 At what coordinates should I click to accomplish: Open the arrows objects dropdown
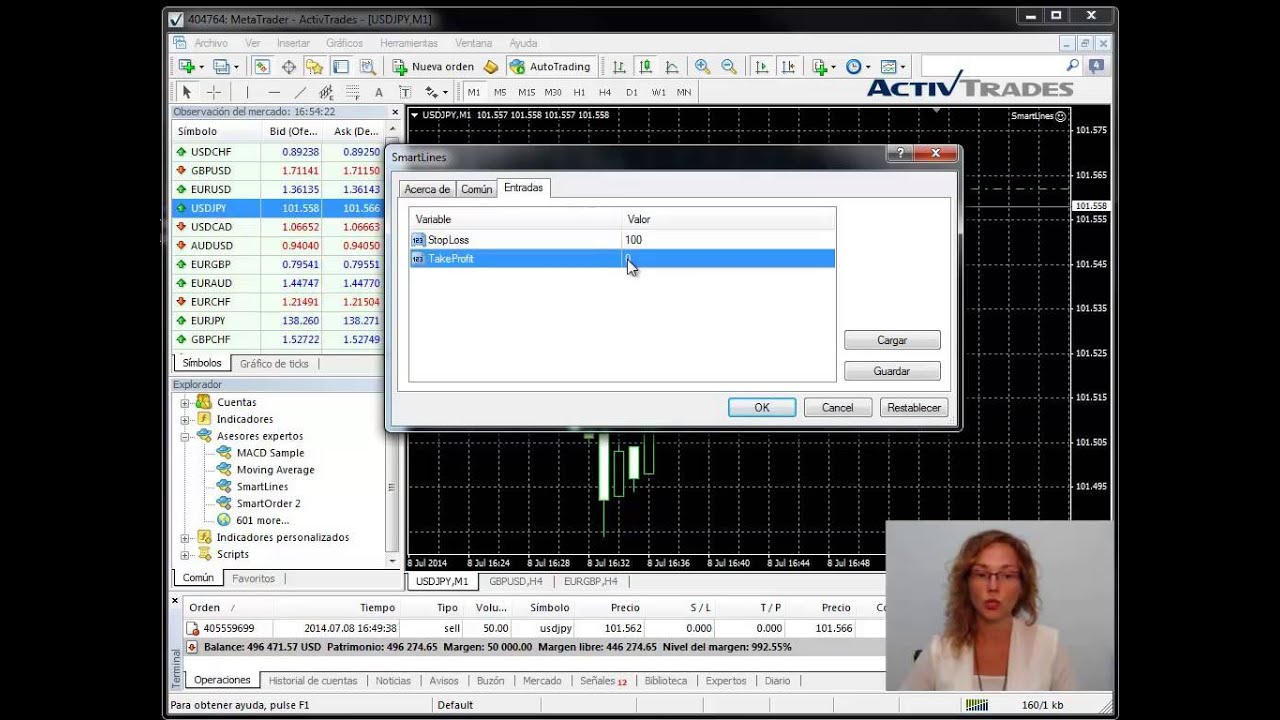pyautogui.click(x=436, y=92)
